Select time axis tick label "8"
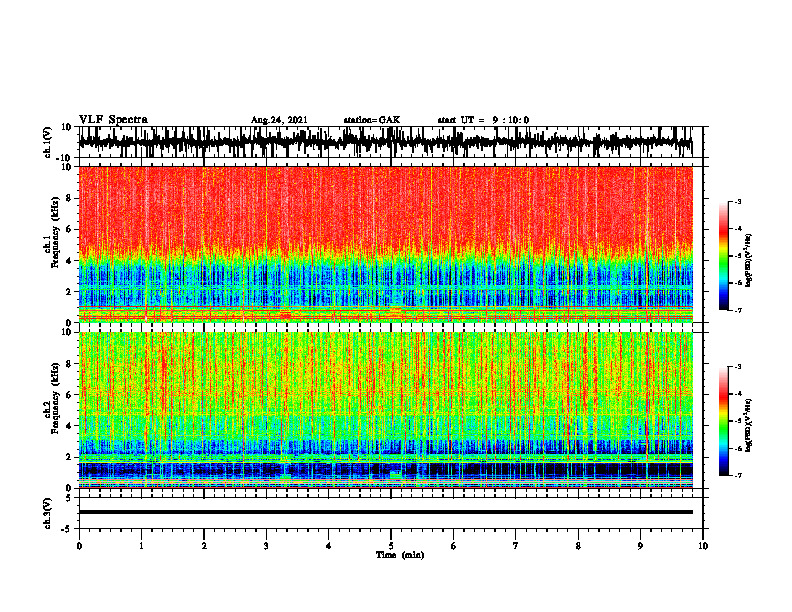The height and width of the screenshot is (612, 792). [x=578, y=546]
